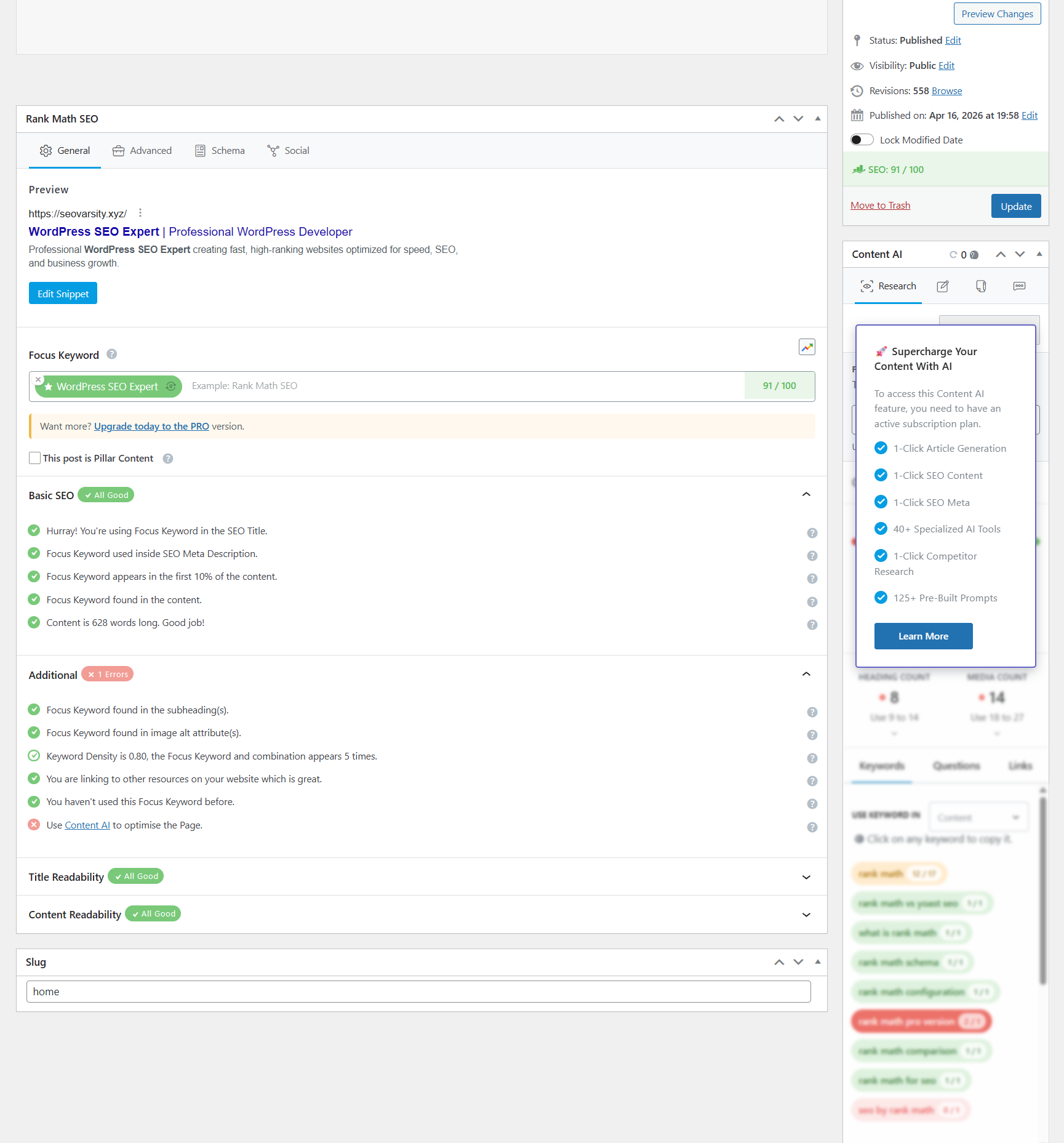Move Rank Math SEO panel down
The width and height of the screenshot is (1064, 1143).
[x=798, y=119]
